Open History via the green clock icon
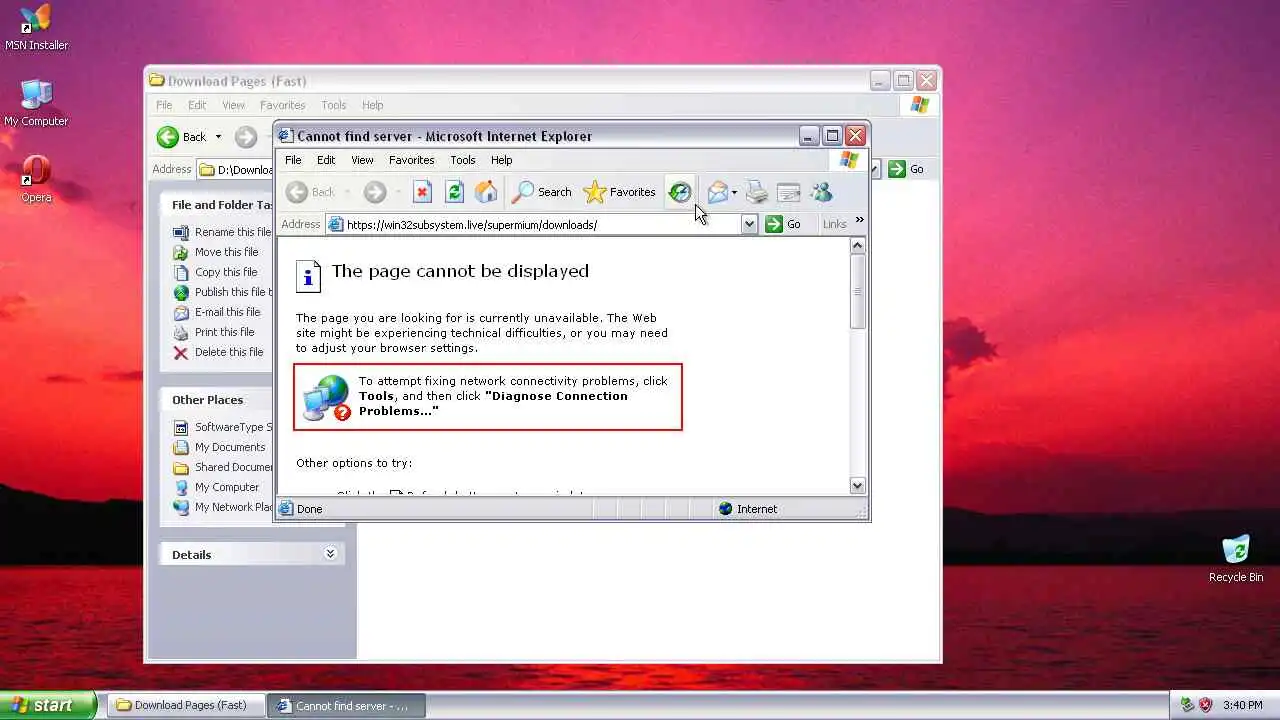 coord(680,192)
